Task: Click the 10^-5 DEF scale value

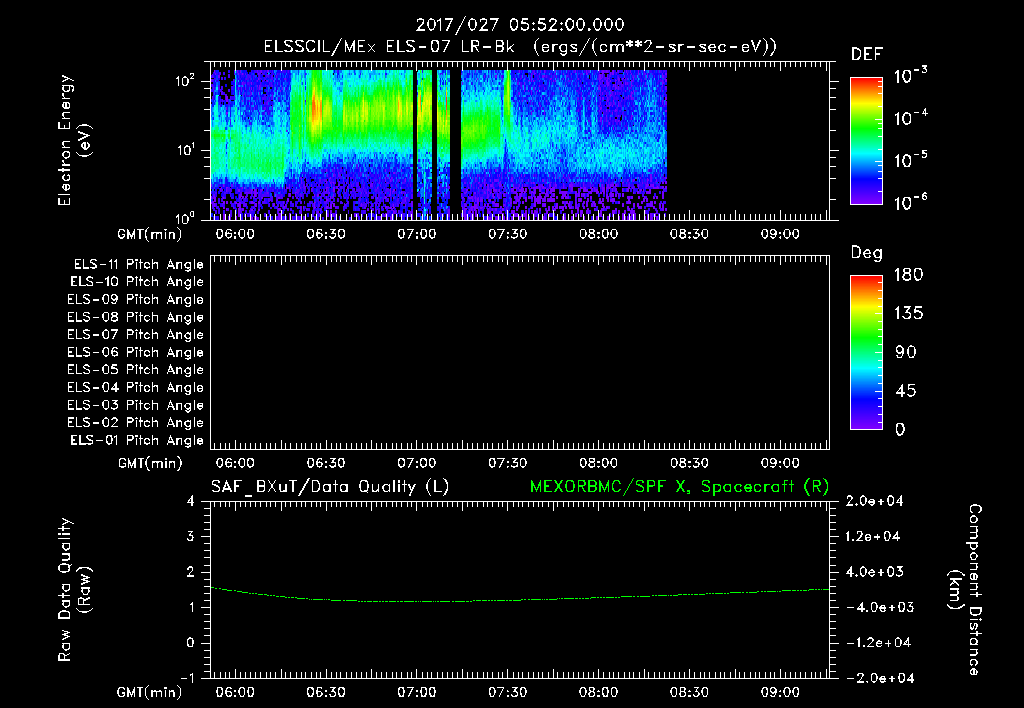Action: coord(910,160)
